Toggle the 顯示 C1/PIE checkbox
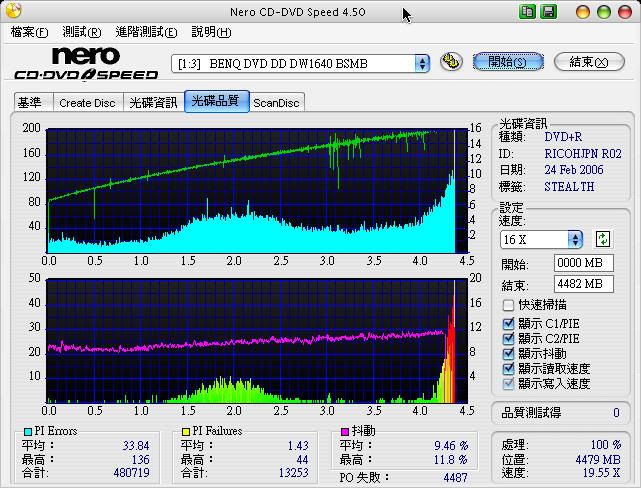Screen dimensions: 641x488 coord(508,324)
